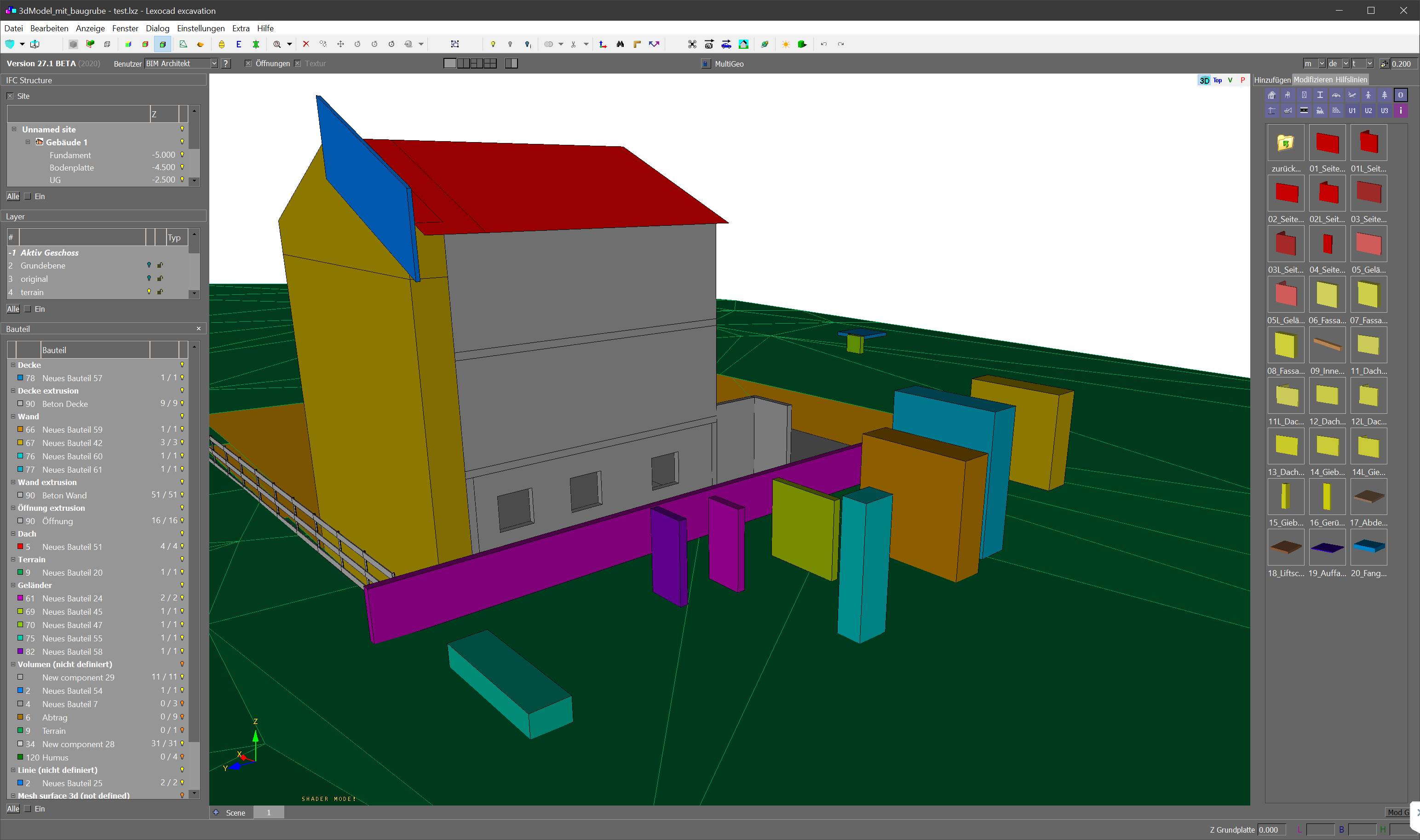This screenshot has width=1420, height=840.
Task: Click the move arrows tool icon
Action: click(340, 44)
